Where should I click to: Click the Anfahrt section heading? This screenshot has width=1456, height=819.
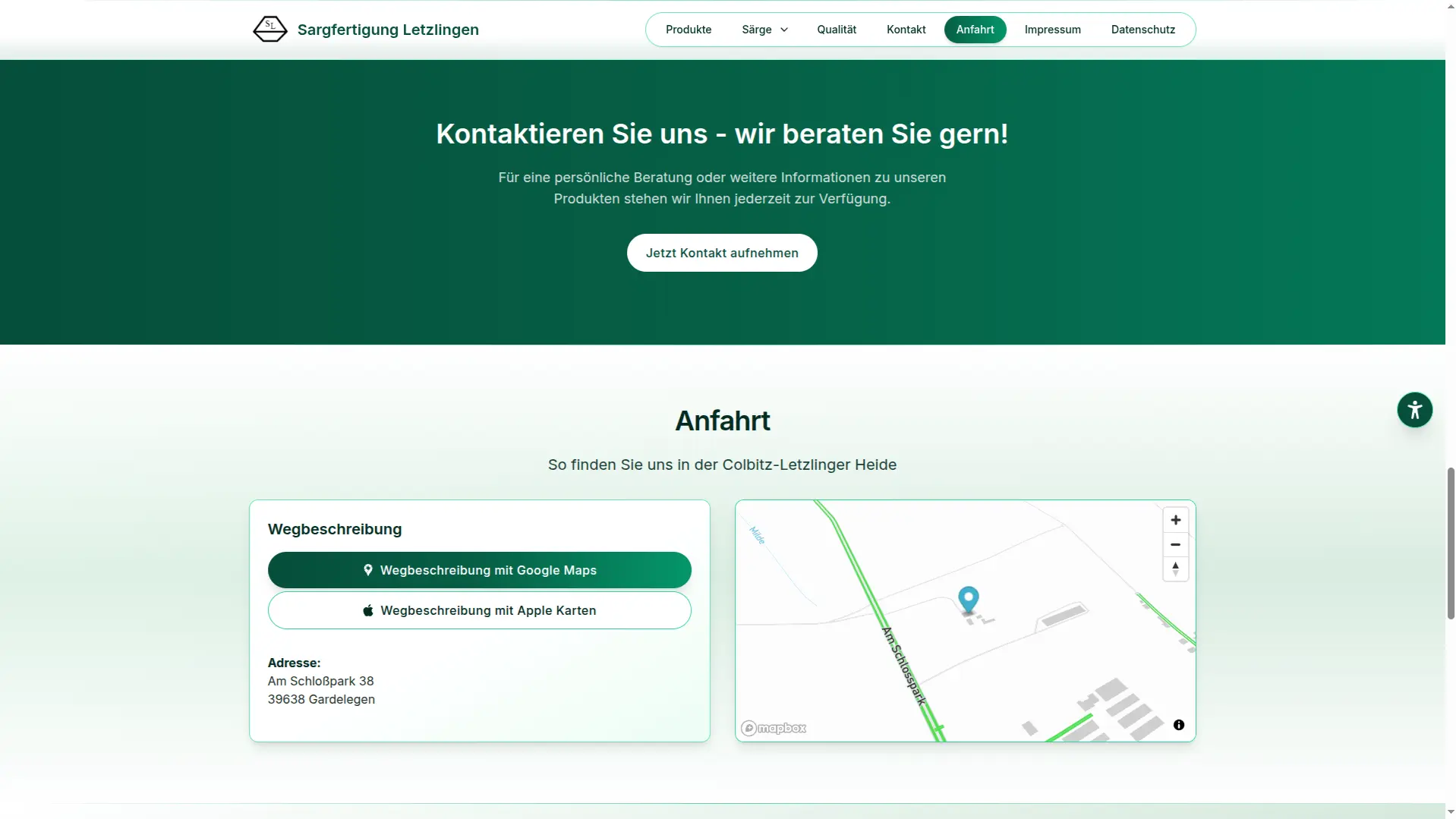point(722,421)
